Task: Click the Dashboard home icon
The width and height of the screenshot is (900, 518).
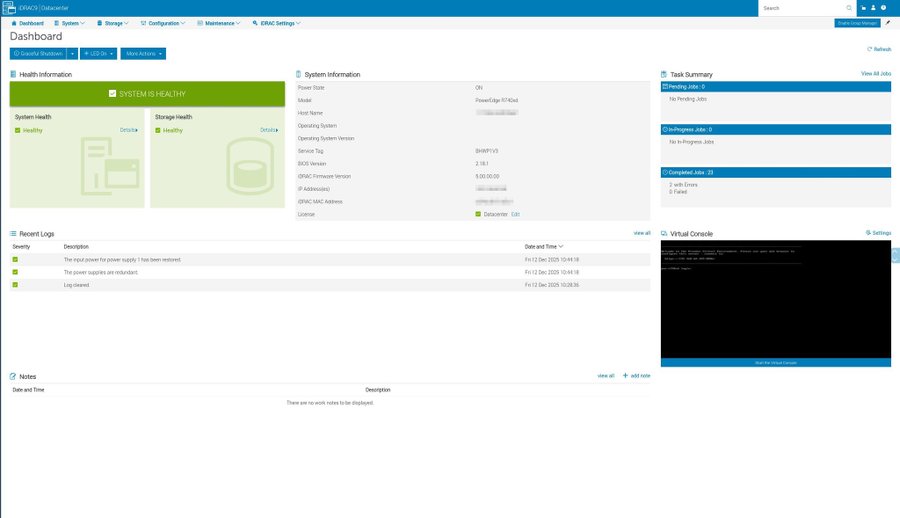Action: click(14, 22)
